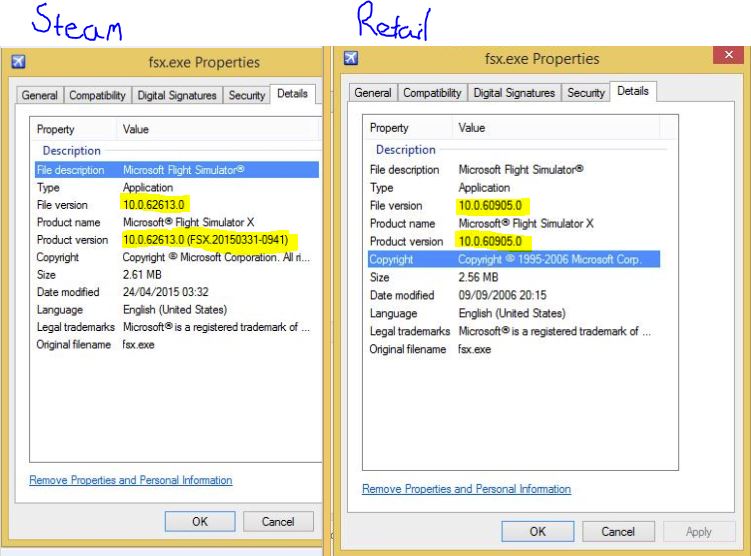Open Compatibility tab in Retail window
The image size is (751, 556).
point(432,92)
